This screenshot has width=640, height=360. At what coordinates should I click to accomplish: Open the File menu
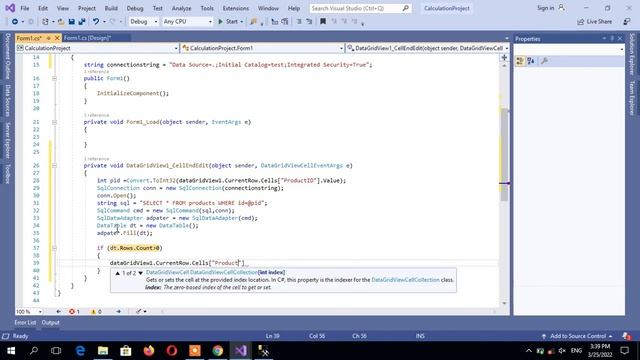point(25,8)
